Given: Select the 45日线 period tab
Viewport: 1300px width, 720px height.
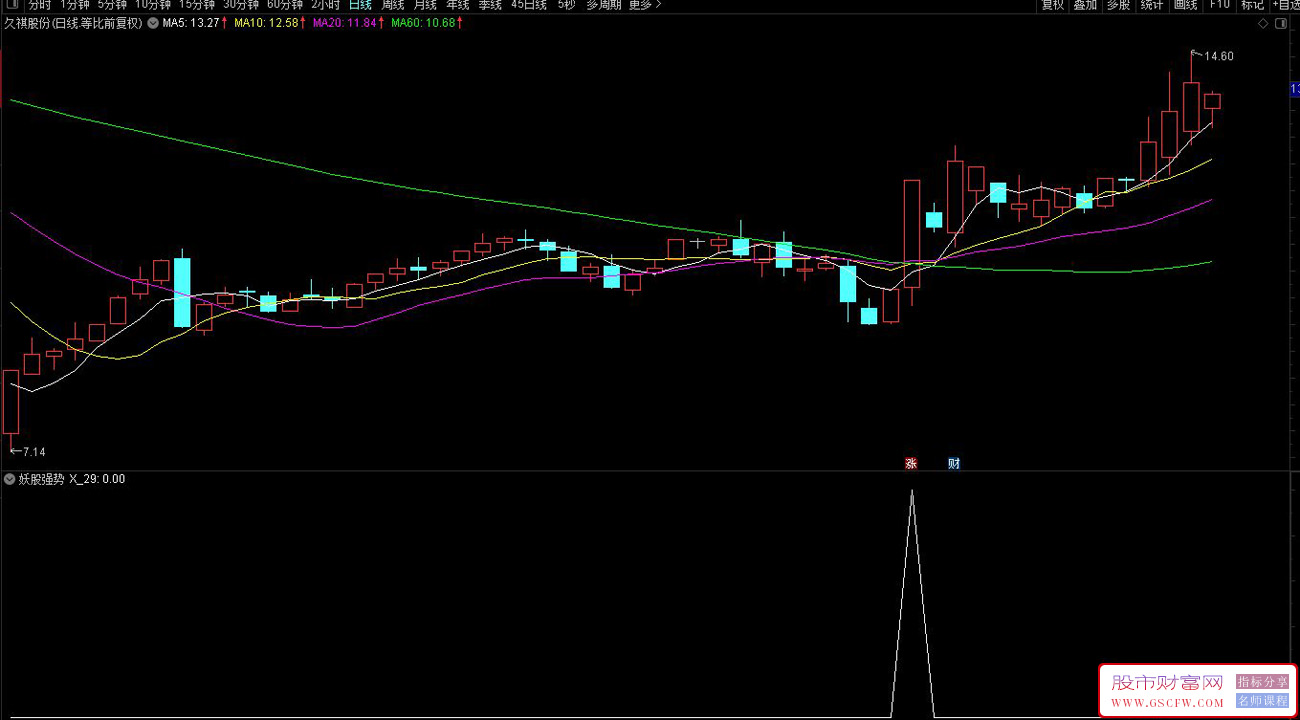Looking at the screenshot, I should click(529, 5).
